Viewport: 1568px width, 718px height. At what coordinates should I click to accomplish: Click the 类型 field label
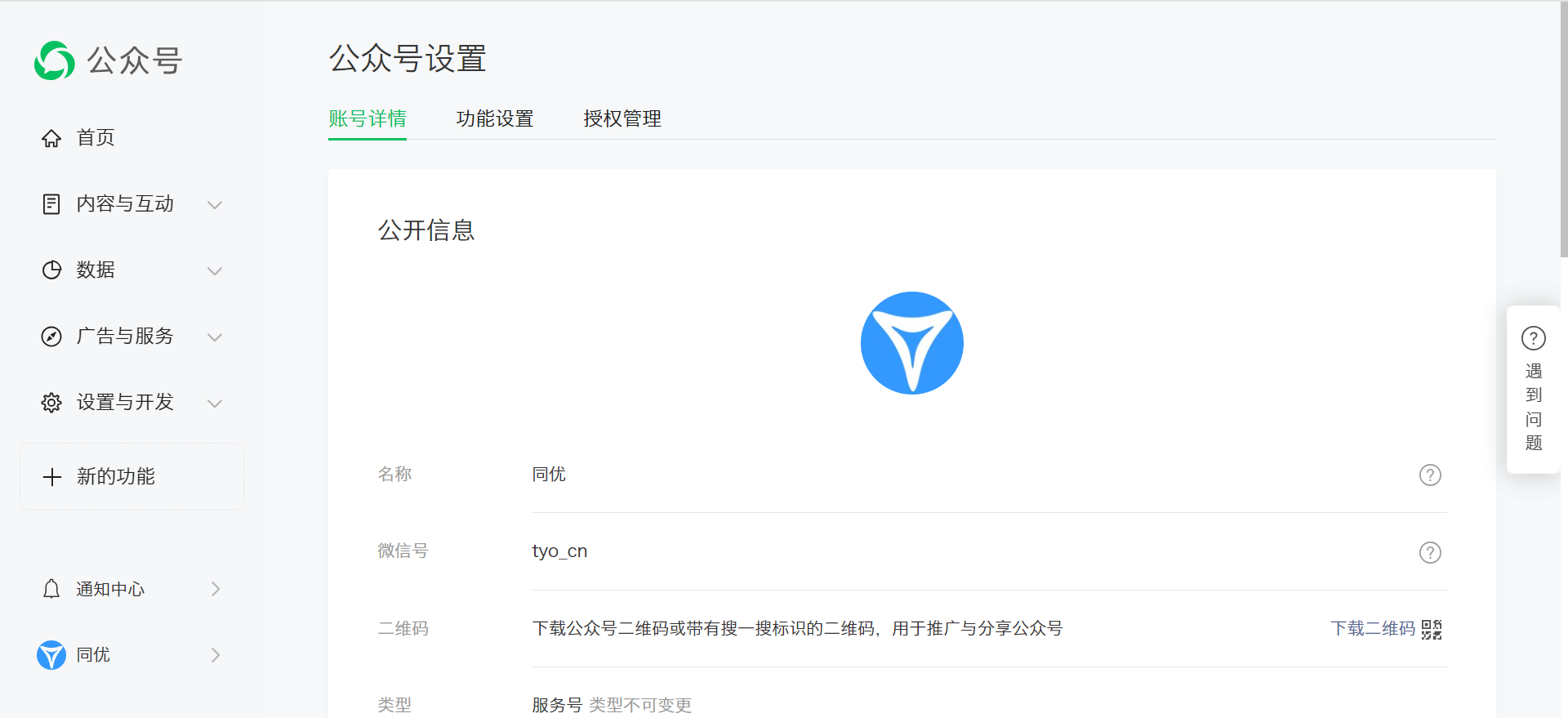pyautogui.click(x=394, y=705)
